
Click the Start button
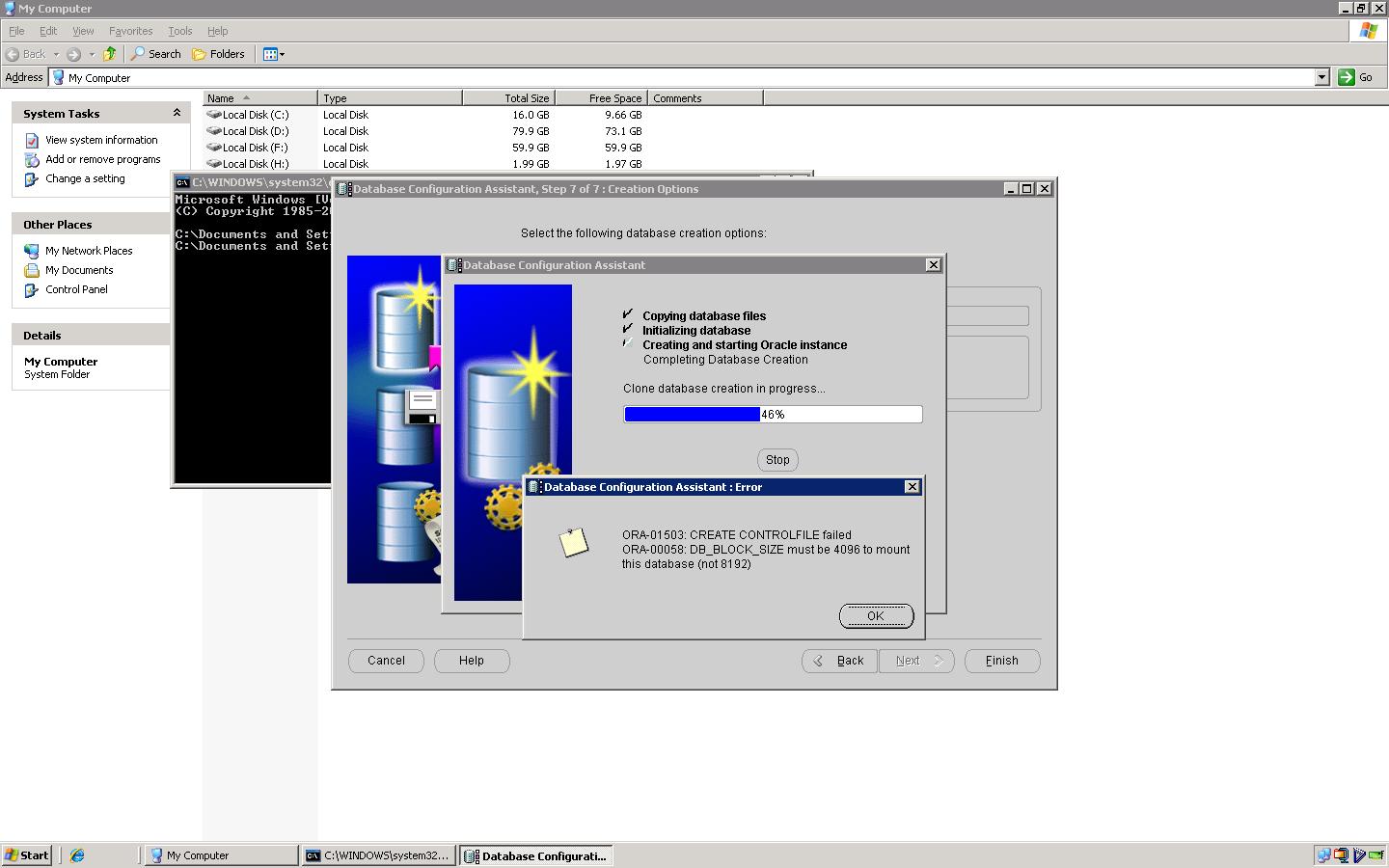click(26, 855)
